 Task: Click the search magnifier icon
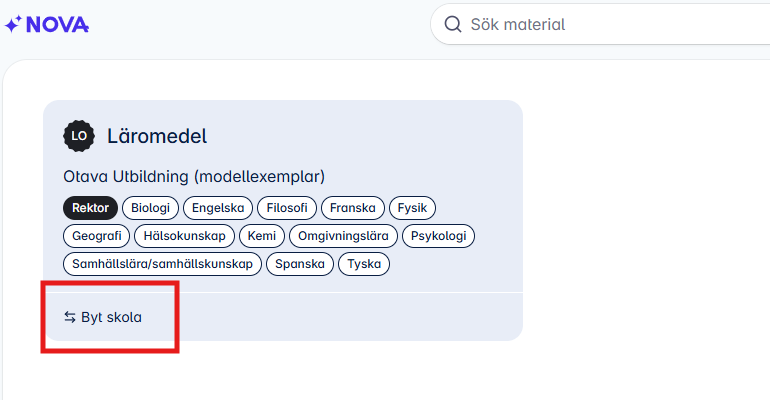click(453, 24)
